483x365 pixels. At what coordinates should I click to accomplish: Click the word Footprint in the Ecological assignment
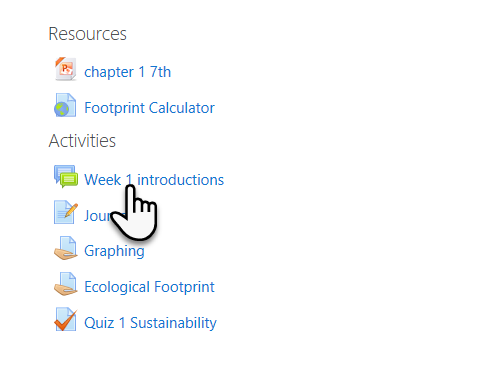point(184,287)
